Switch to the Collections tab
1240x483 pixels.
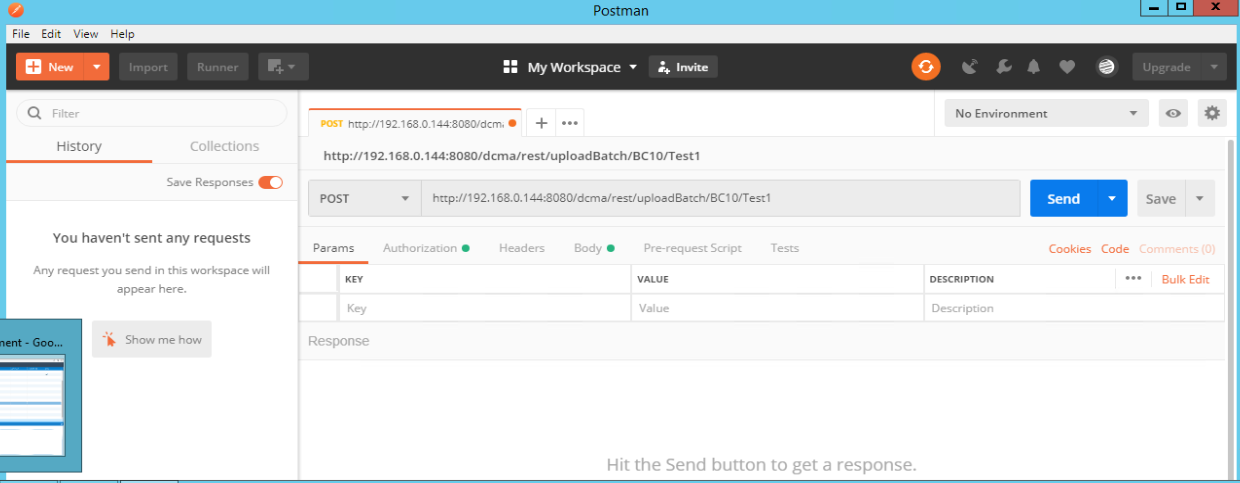(225, 146)
